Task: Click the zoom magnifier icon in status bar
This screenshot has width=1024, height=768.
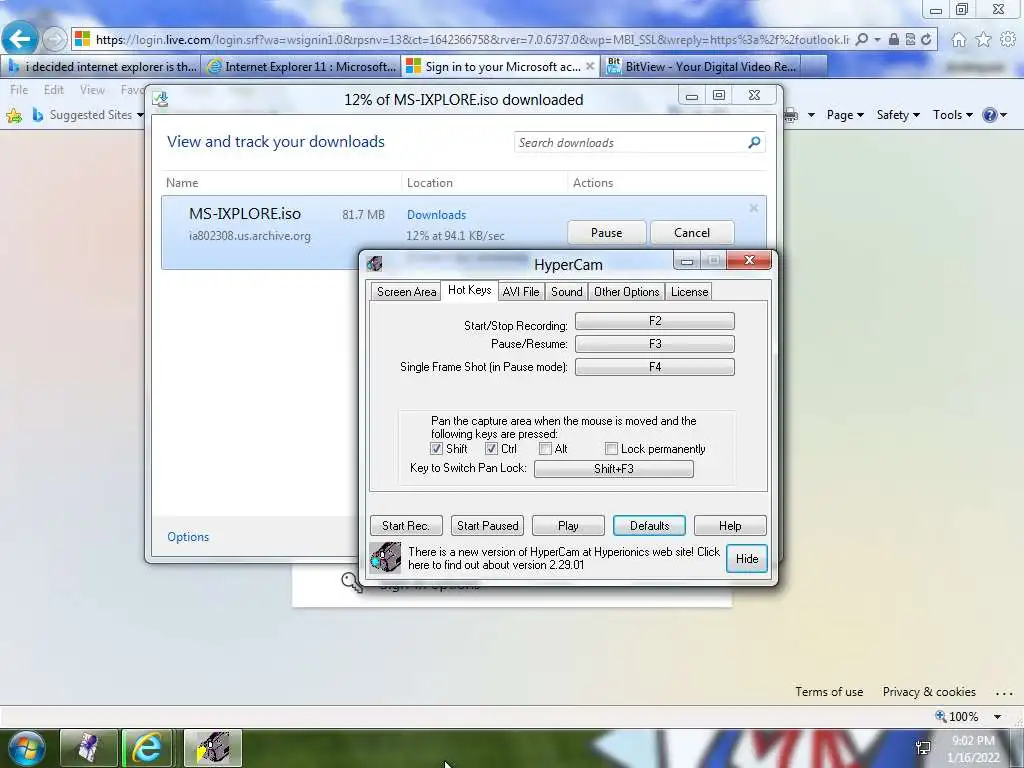Action: click(x=940, y=716)
